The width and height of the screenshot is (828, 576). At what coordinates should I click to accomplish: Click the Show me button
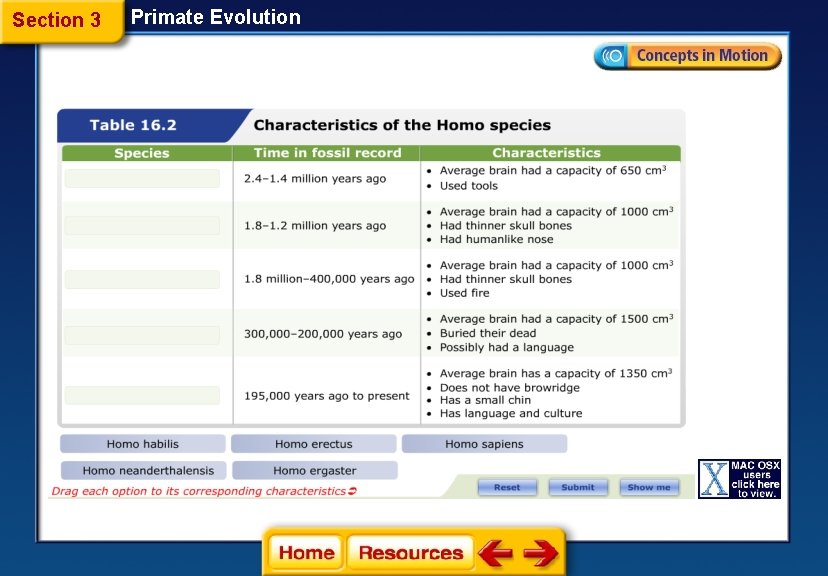coord(649,487)
